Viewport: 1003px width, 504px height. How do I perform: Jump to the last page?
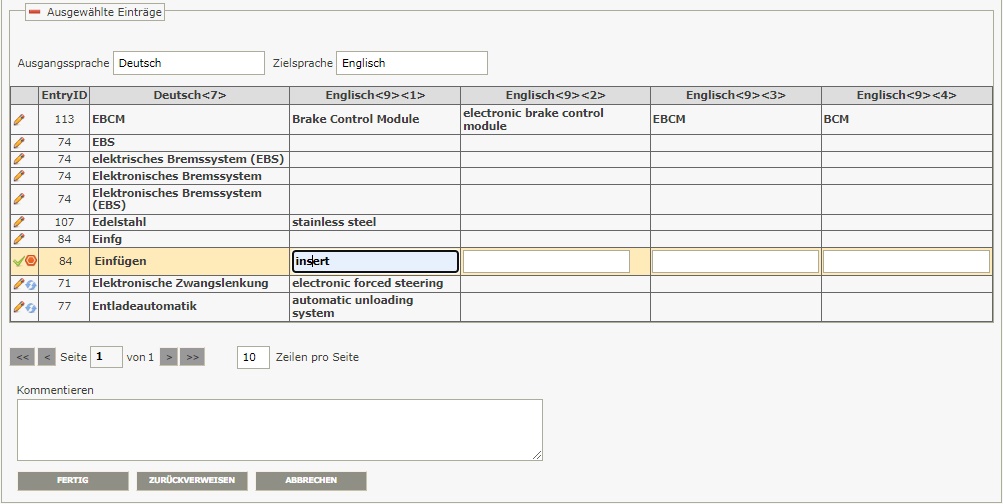(192, 357)
